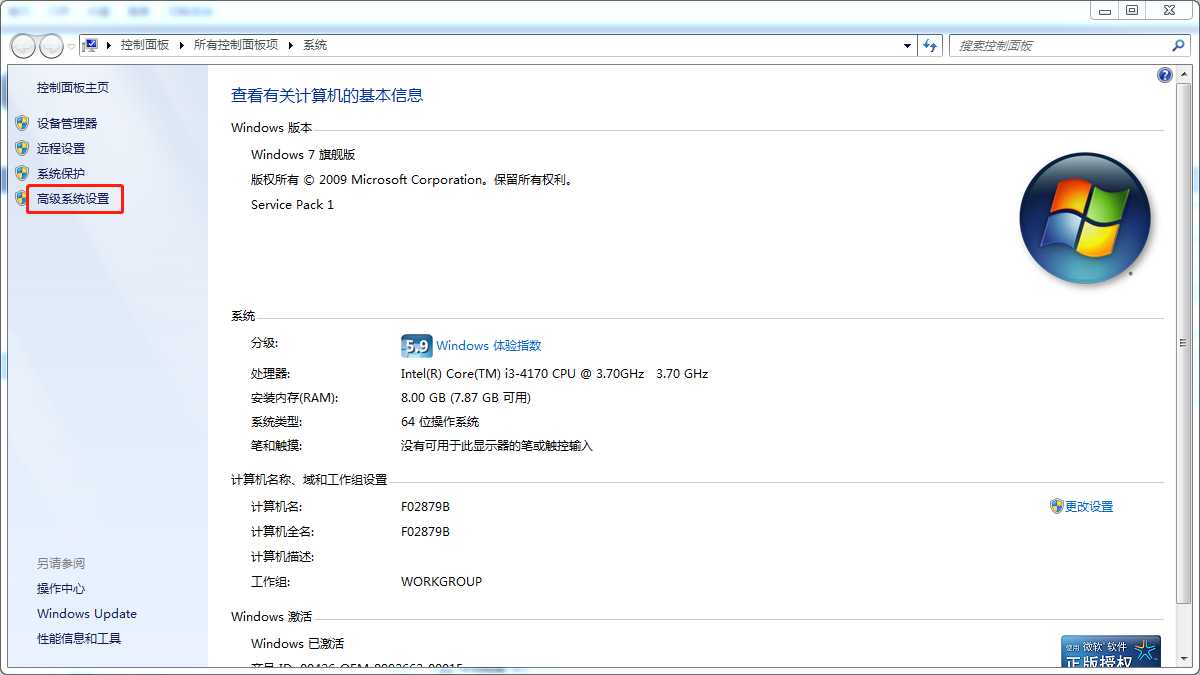The height and width of the screenshot is (675, 1200).
Task: Open the address bar history dropdown
Action: click(x=907, y=46)
